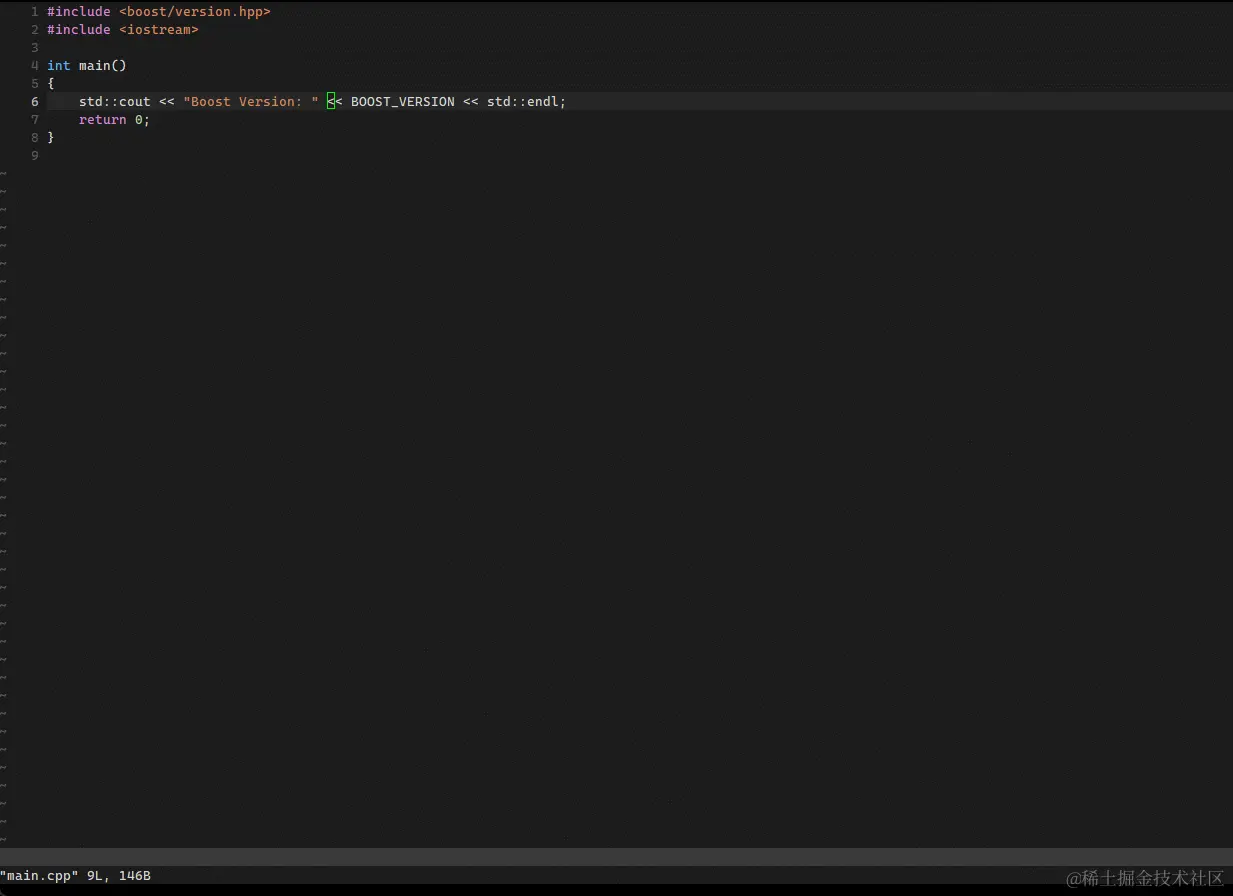Click the highlighted line number 6

(35, 101)
